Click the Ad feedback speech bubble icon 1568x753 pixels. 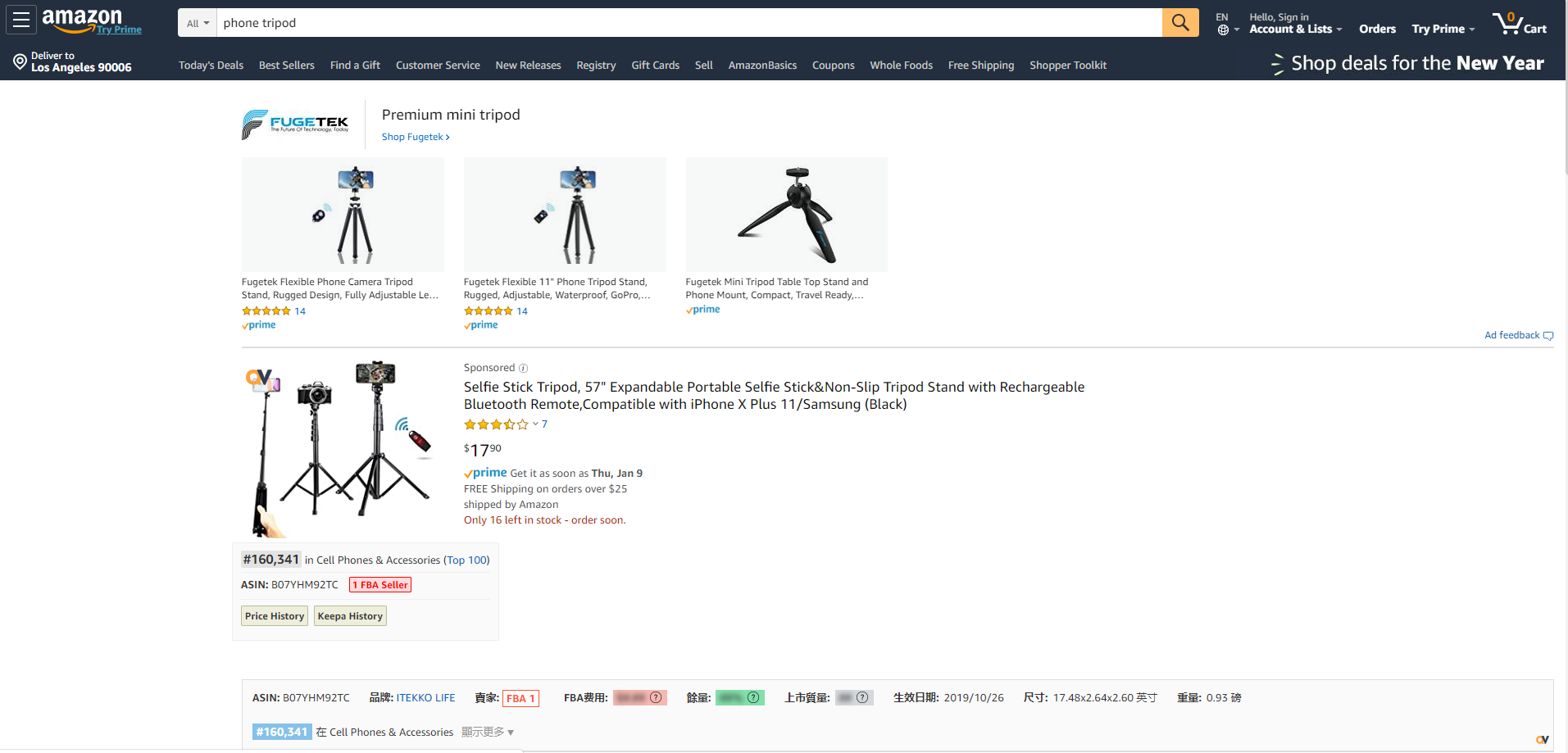1548,336
